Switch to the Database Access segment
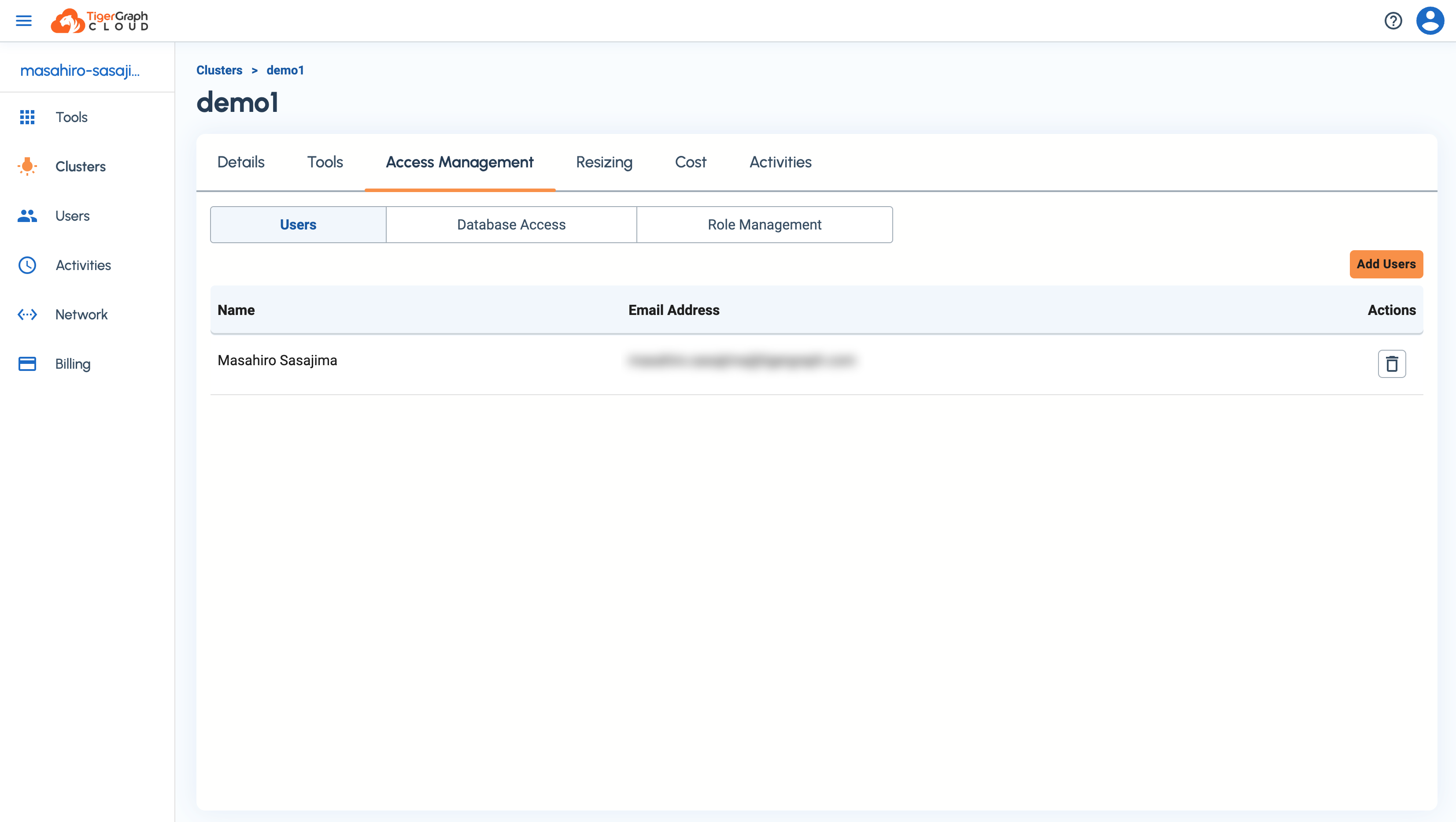This screenshot has width=1456, height=822. pyautogui.click(x=511, y=224)
